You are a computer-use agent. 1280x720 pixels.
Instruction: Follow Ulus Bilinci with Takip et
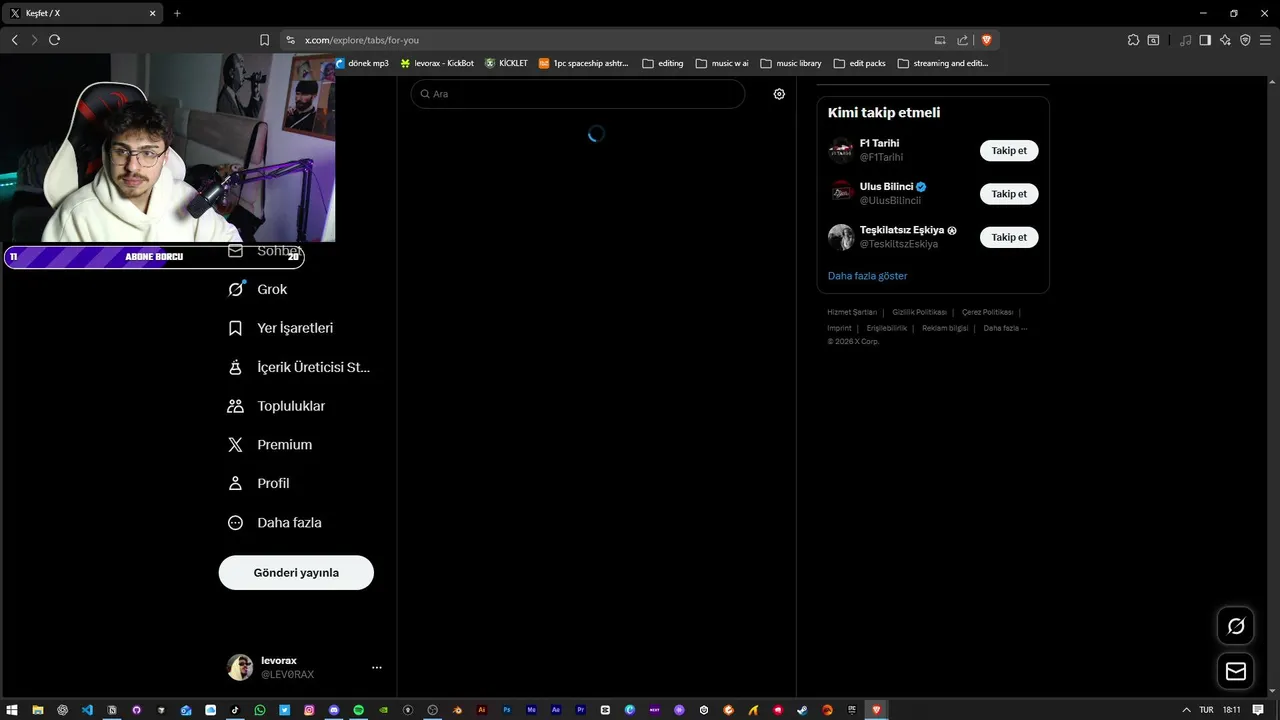point(1009,194)
